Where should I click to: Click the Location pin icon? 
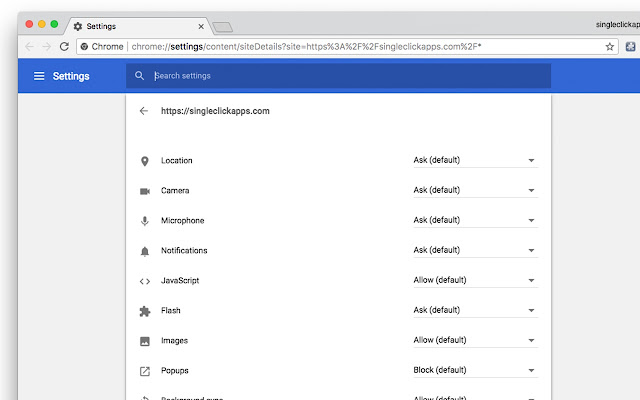(144, 161)
